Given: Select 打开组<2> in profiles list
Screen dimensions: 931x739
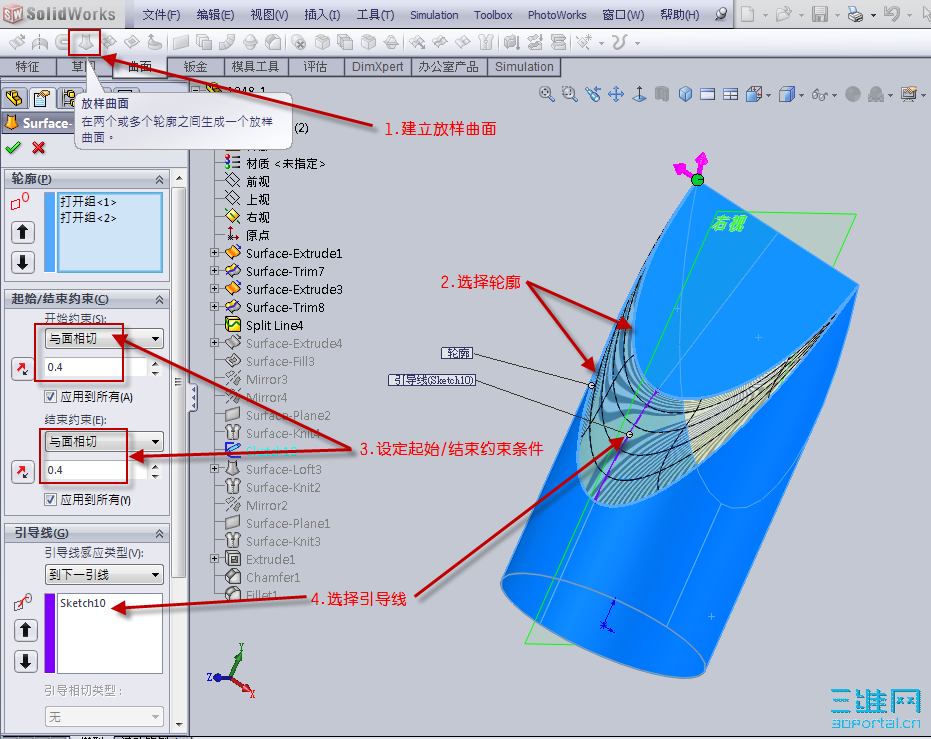Looking at the screenshot, I should (x=88, y=218).
